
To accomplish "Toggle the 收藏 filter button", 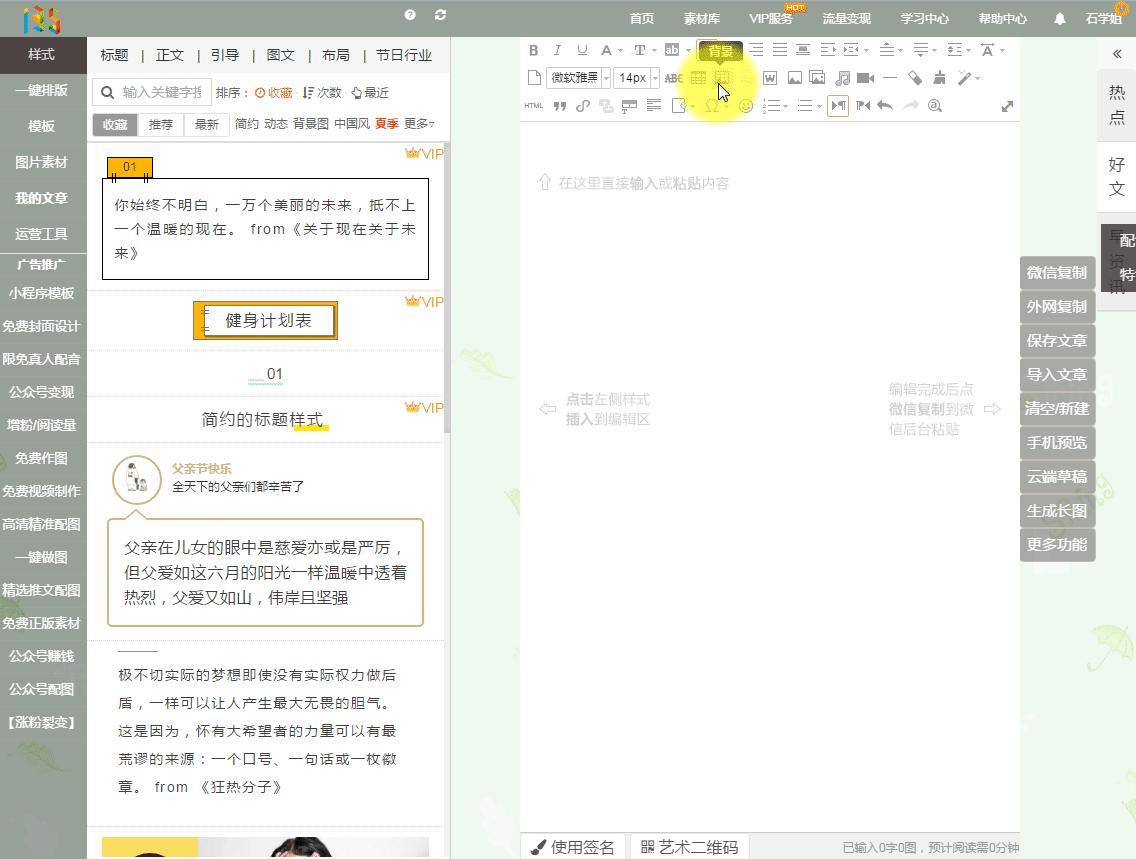I will pyautogui.click(x=118, y=127).
